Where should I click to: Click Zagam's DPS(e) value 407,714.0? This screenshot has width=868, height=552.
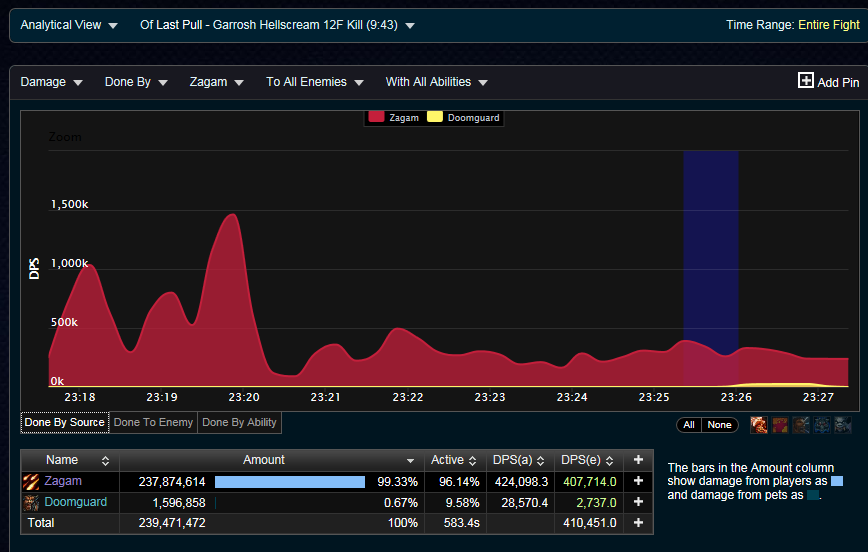point(590,482)
